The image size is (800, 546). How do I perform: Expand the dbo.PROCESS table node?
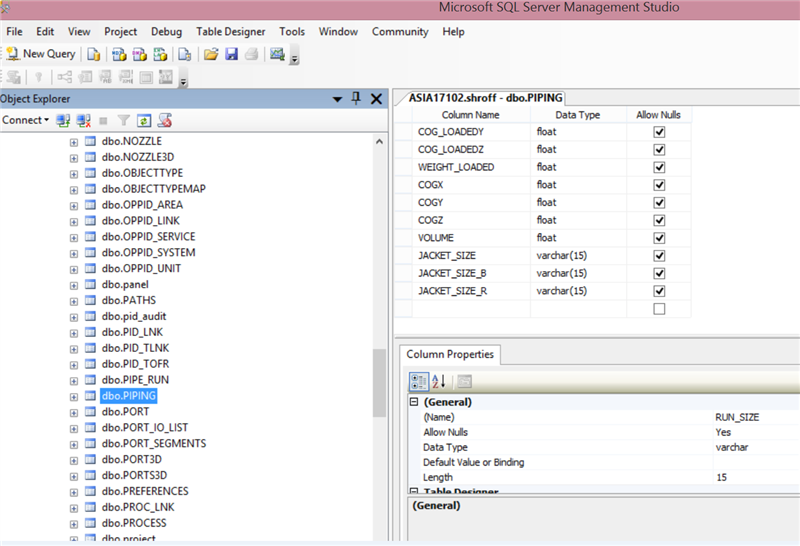tap(74, 524)
